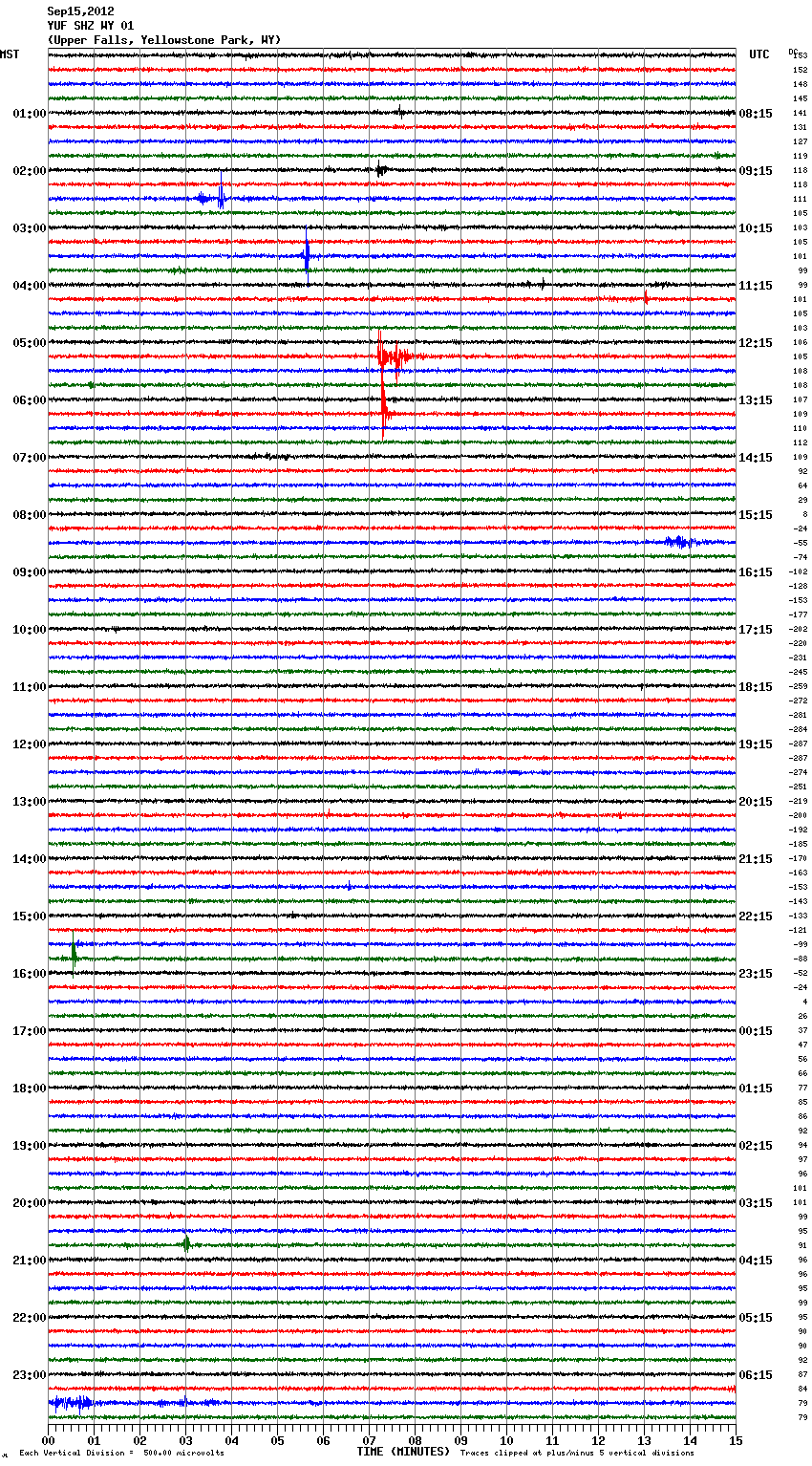Screen dimensions: 812x1466
Task: Click the UTC time zone header
Action: click(759, 54)
